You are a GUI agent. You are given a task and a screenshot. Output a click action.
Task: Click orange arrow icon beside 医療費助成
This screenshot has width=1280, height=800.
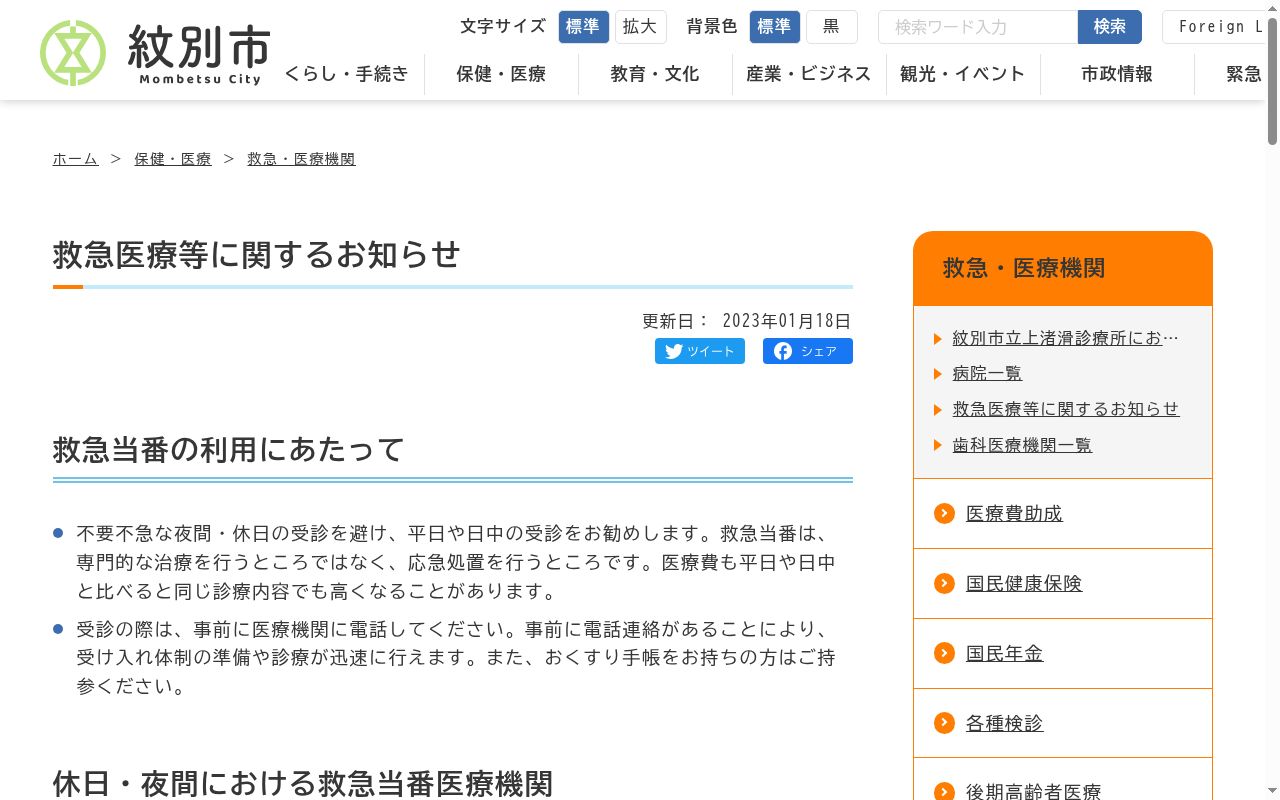pyautogui.click(x=944, y=513)
